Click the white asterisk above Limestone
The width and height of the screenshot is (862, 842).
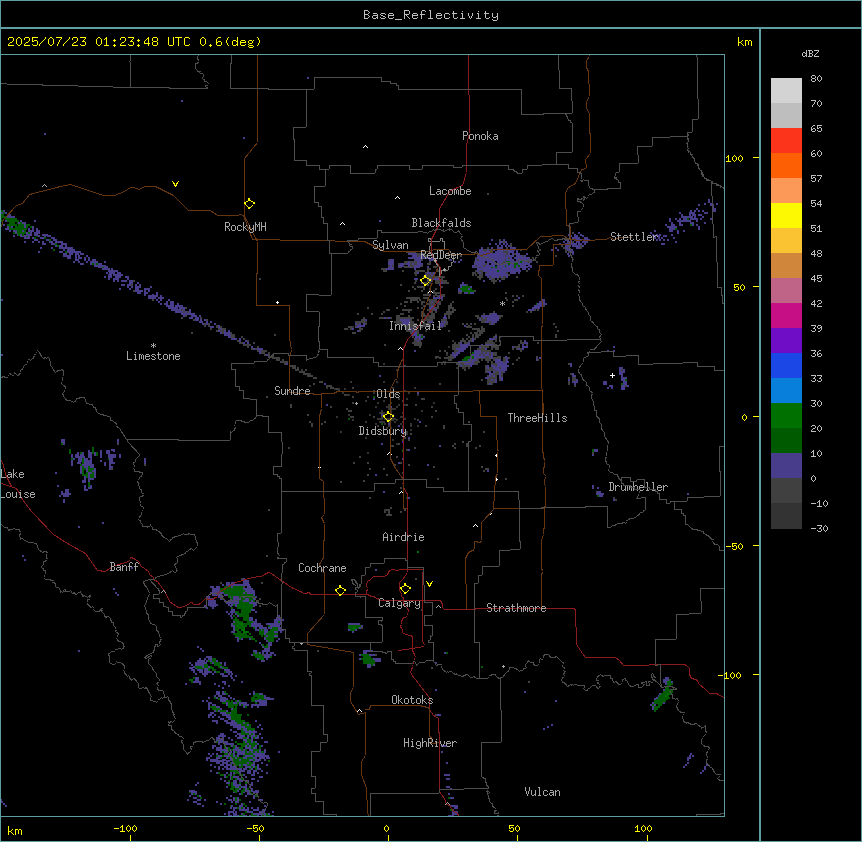[x=153, y=346]
